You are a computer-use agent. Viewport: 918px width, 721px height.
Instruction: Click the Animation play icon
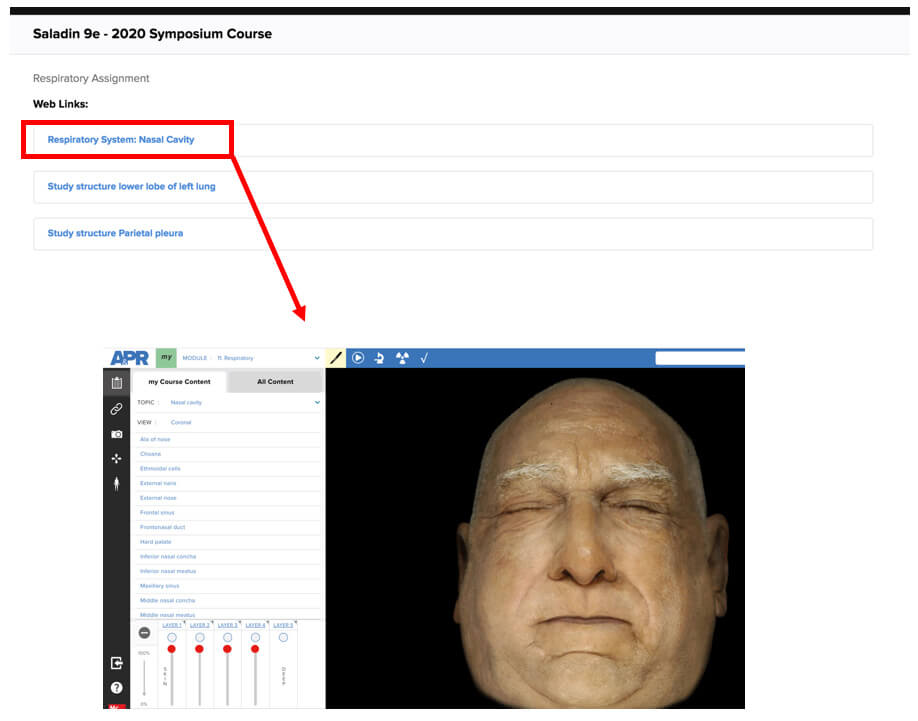click(358, 358)
